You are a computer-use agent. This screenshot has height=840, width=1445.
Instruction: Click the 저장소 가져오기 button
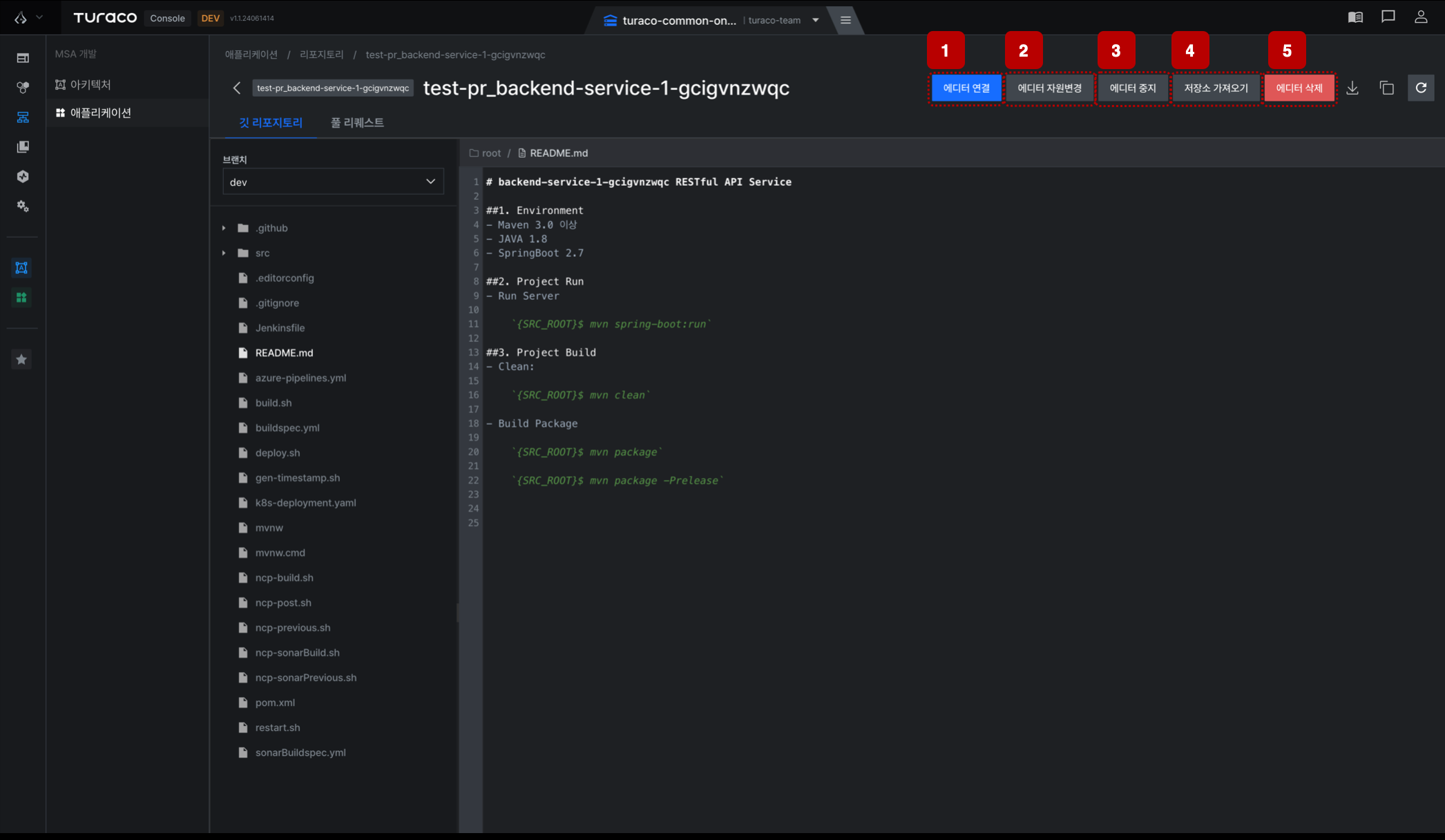pyautogui.click(x=1216, y=88)
